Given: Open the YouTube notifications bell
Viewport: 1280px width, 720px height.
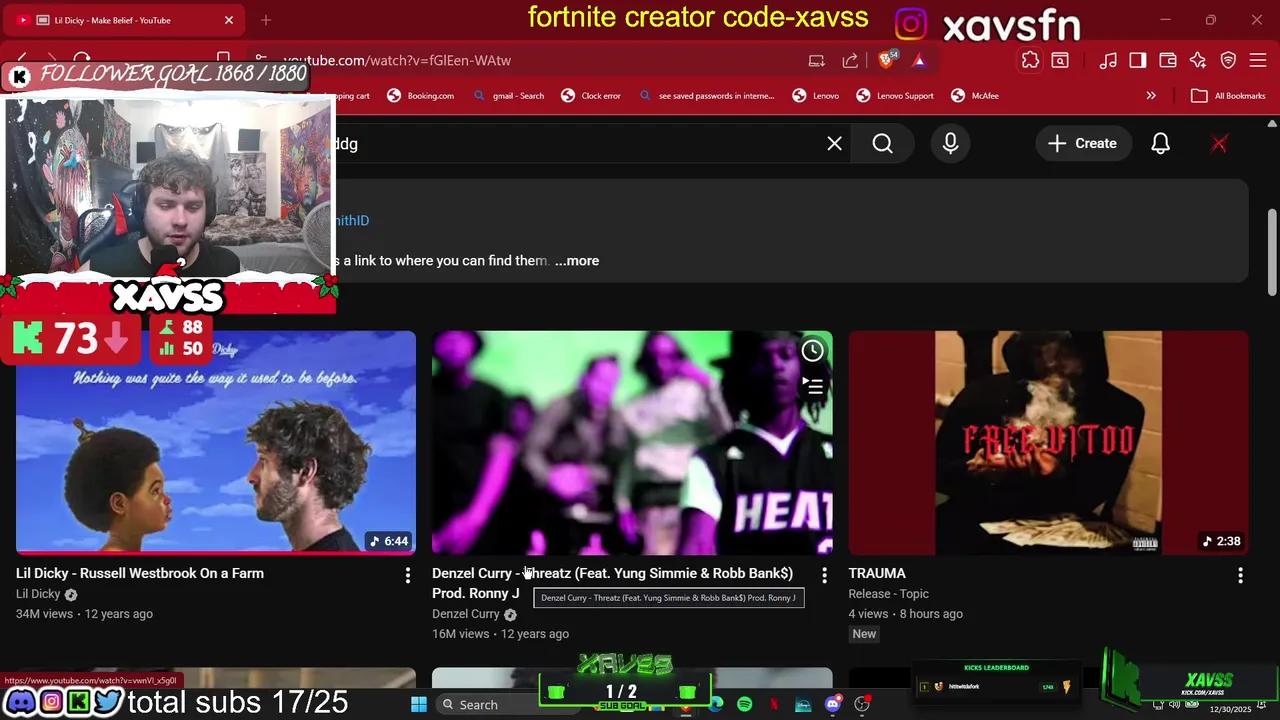Looking at the screenshot, I should [x=1160, y=143].
